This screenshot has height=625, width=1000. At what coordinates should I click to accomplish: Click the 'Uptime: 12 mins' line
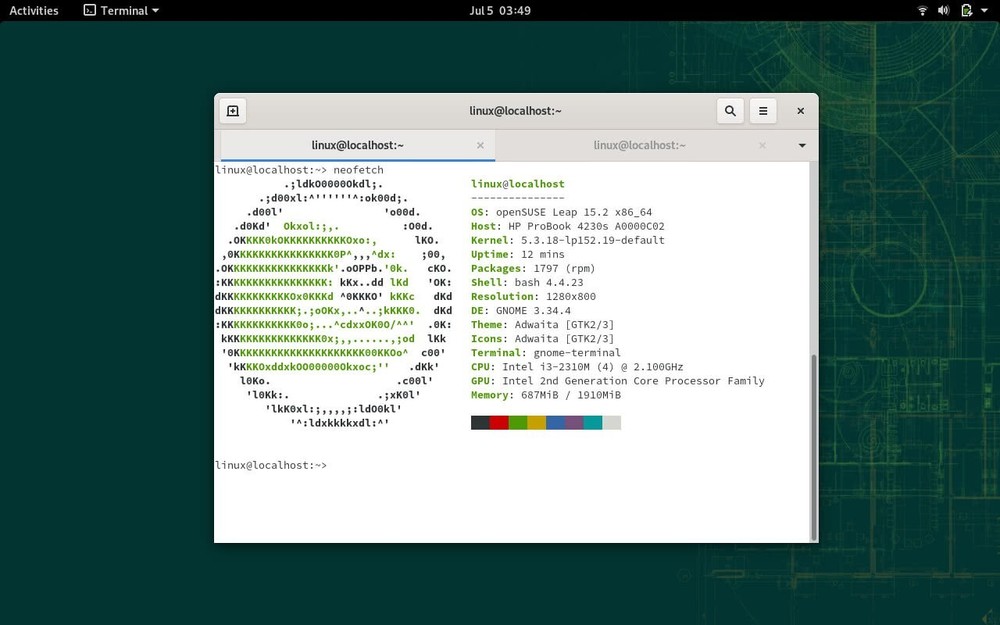pos(518,254)
